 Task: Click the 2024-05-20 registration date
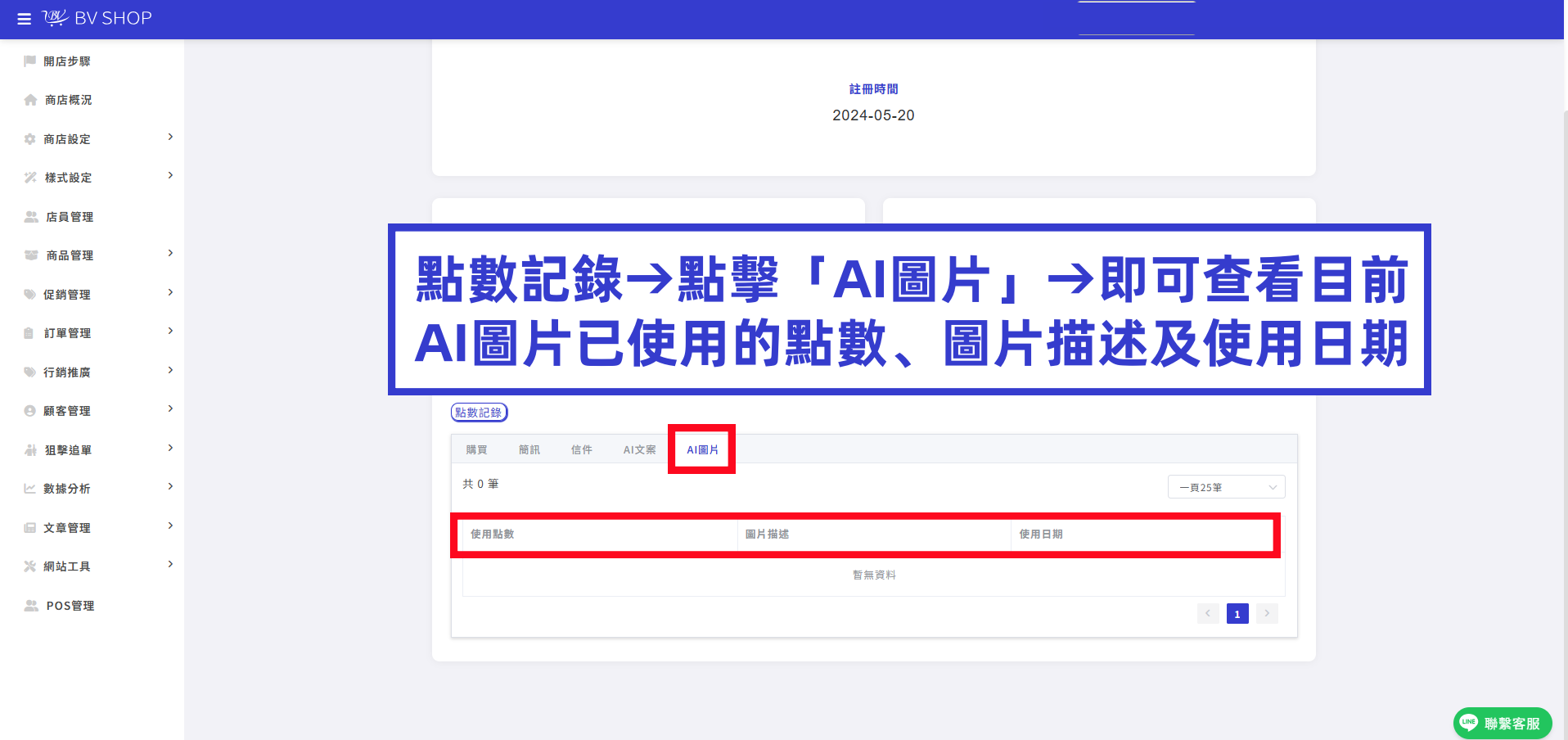[873, 115]
